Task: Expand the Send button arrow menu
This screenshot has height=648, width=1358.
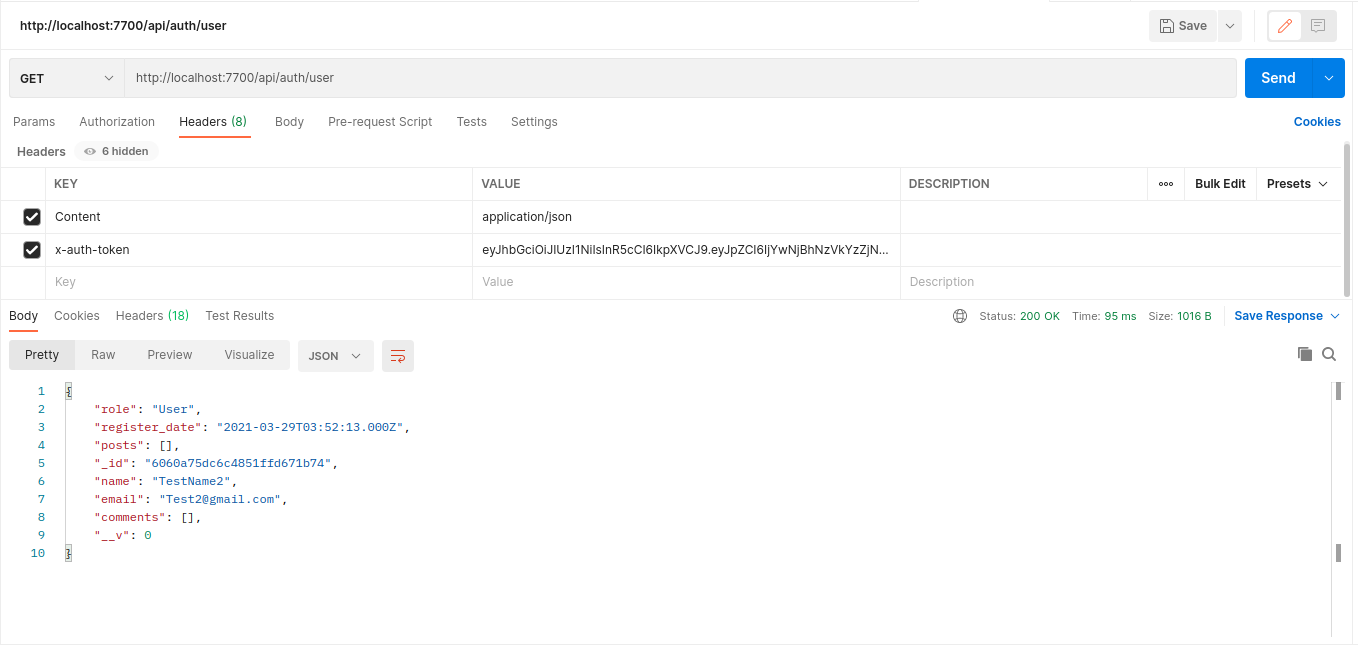Action: coord(1329,78)
